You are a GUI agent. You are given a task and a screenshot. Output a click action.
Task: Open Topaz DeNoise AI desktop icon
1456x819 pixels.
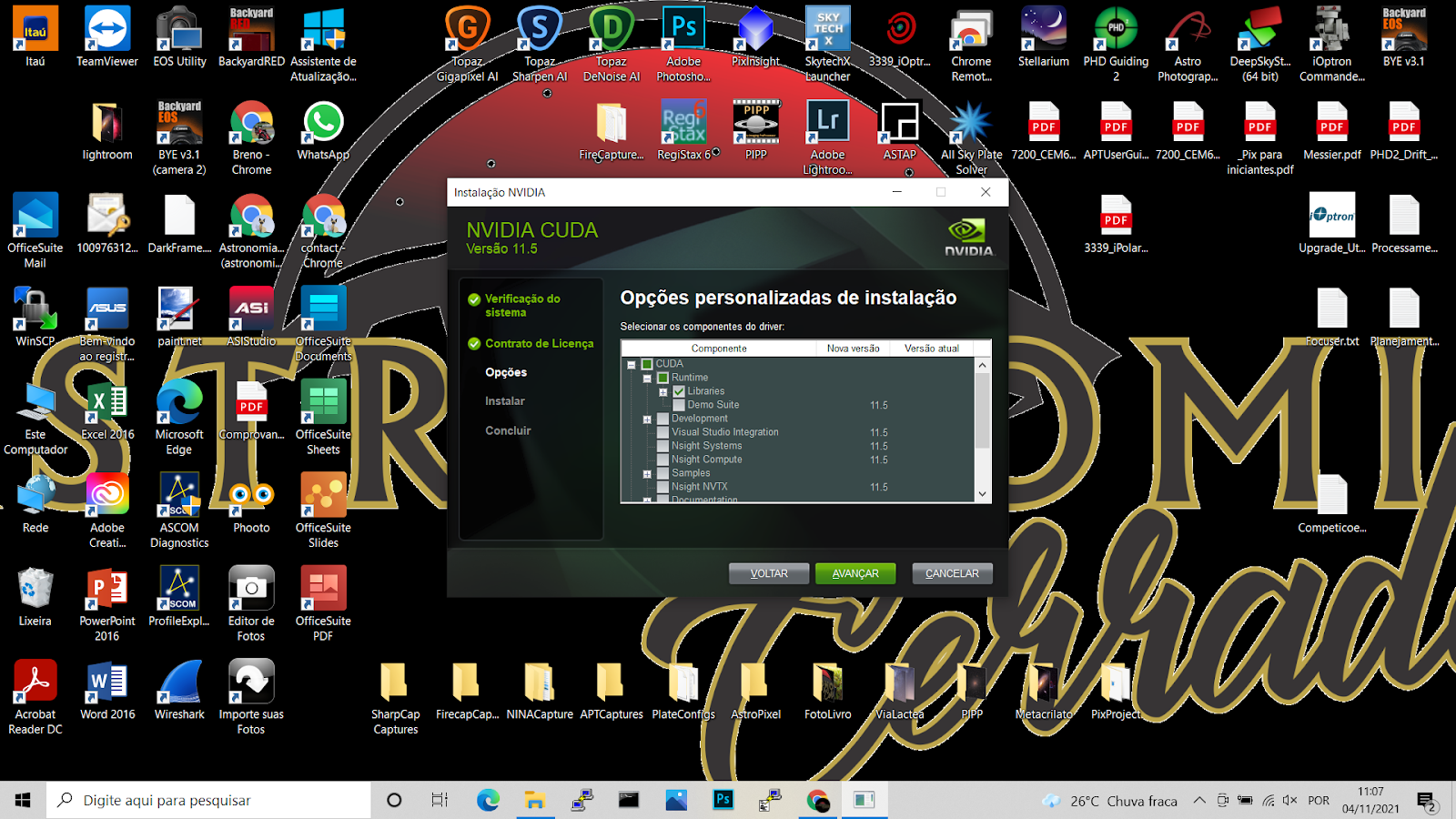coord(612,44)
